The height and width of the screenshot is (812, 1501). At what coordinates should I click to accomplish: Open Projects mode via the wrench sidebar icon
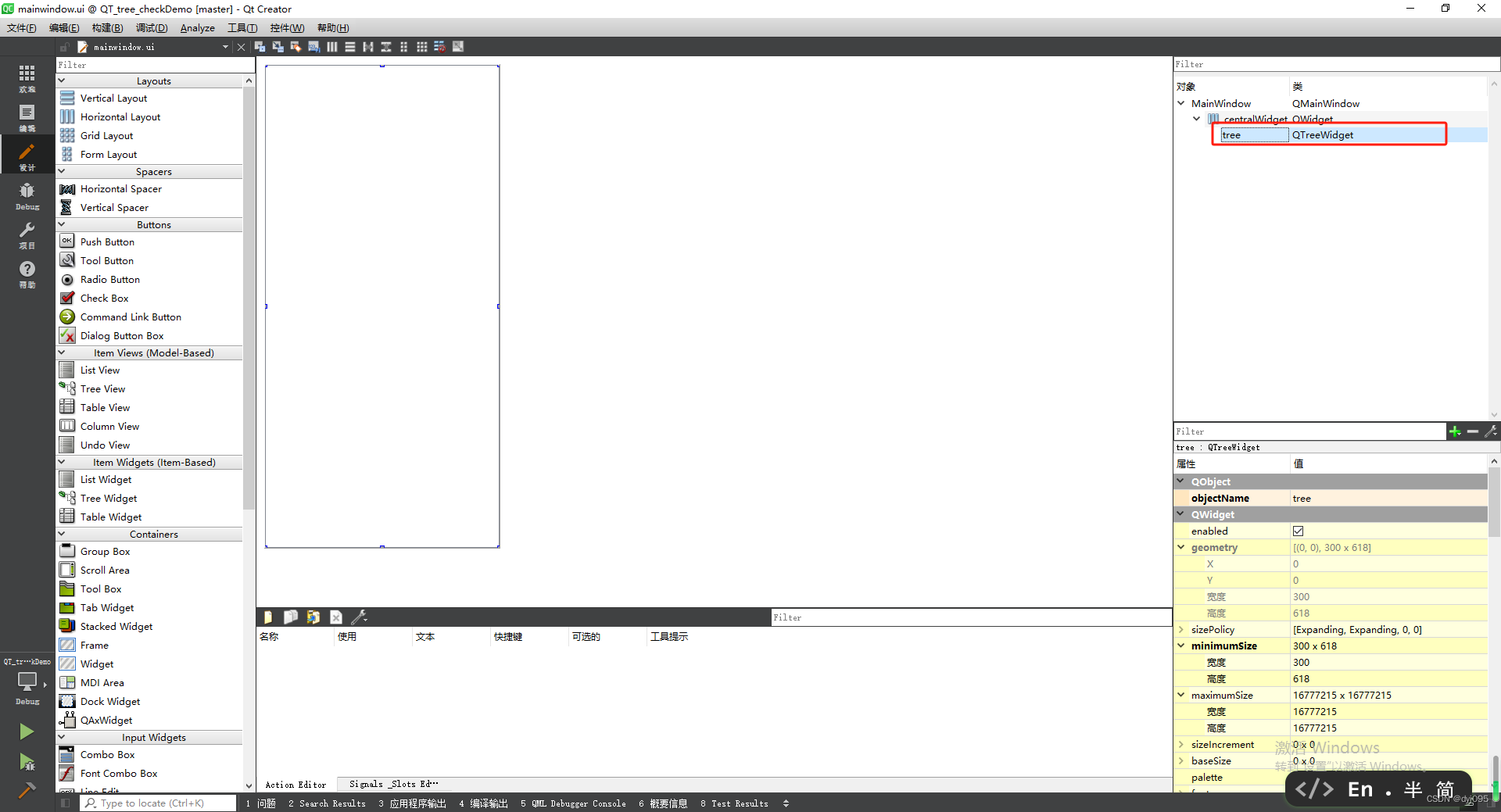point(27,234)
